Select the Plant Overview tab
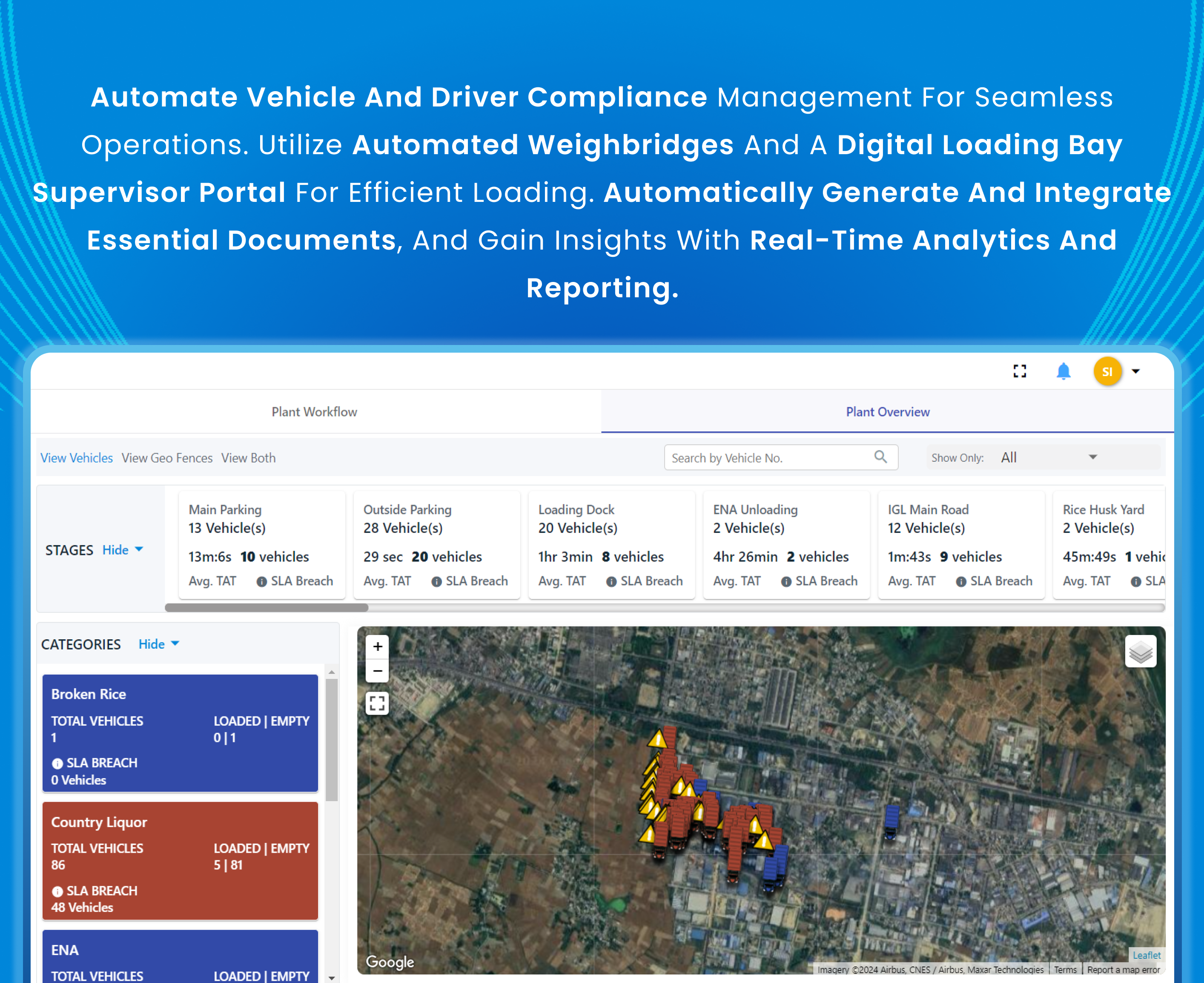Image resolution: width=1204 pixels, height=983 pixels. coord(887,412)
